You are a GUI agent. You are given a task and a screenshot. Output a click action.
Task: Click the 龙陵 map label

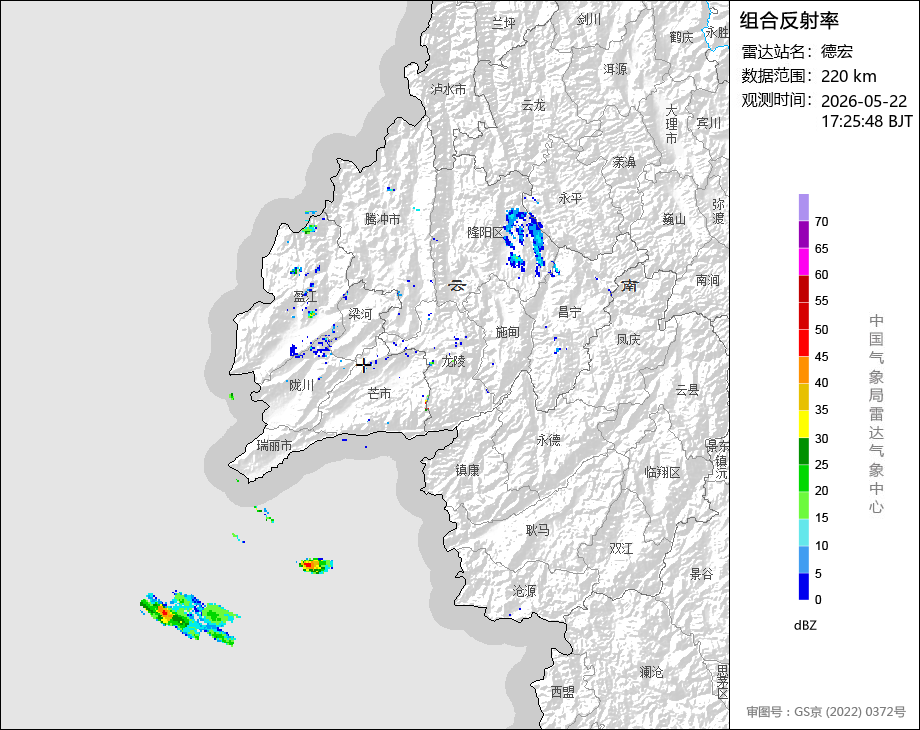(x=454, y=361)
